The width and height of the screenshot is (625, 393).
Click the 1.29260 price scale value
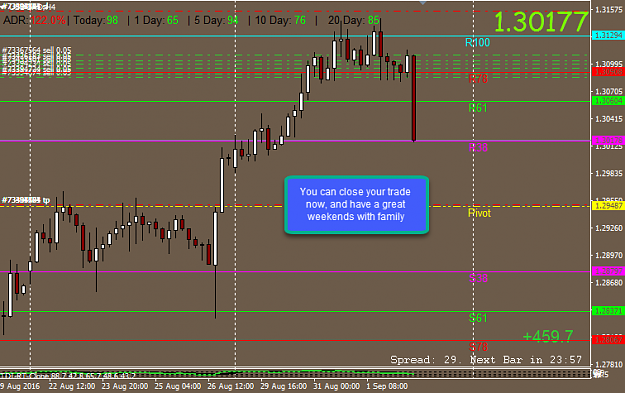(x=609, y=228)
